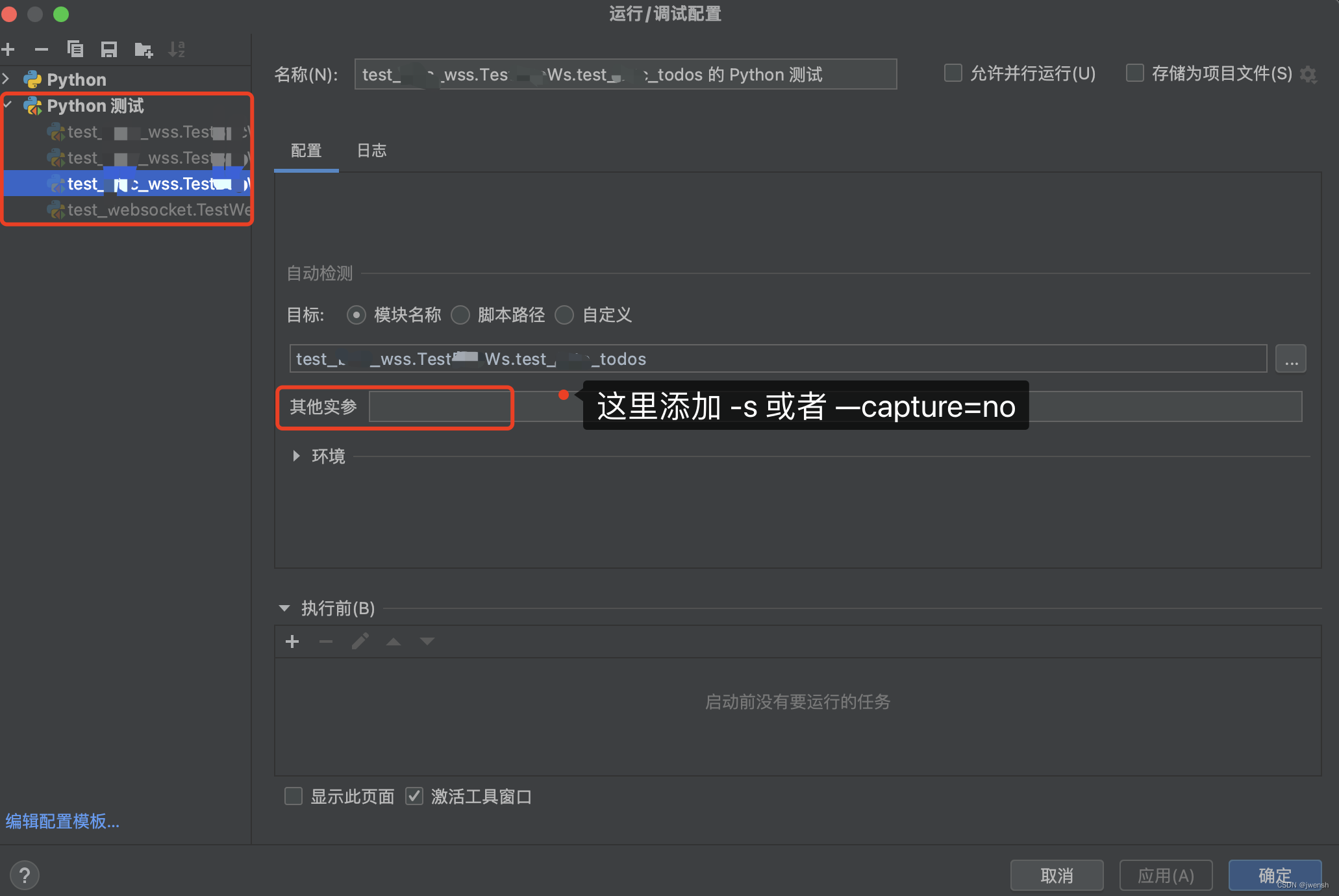
Task: Save the configuration with disk icon
Action: (x=109, y=49)
